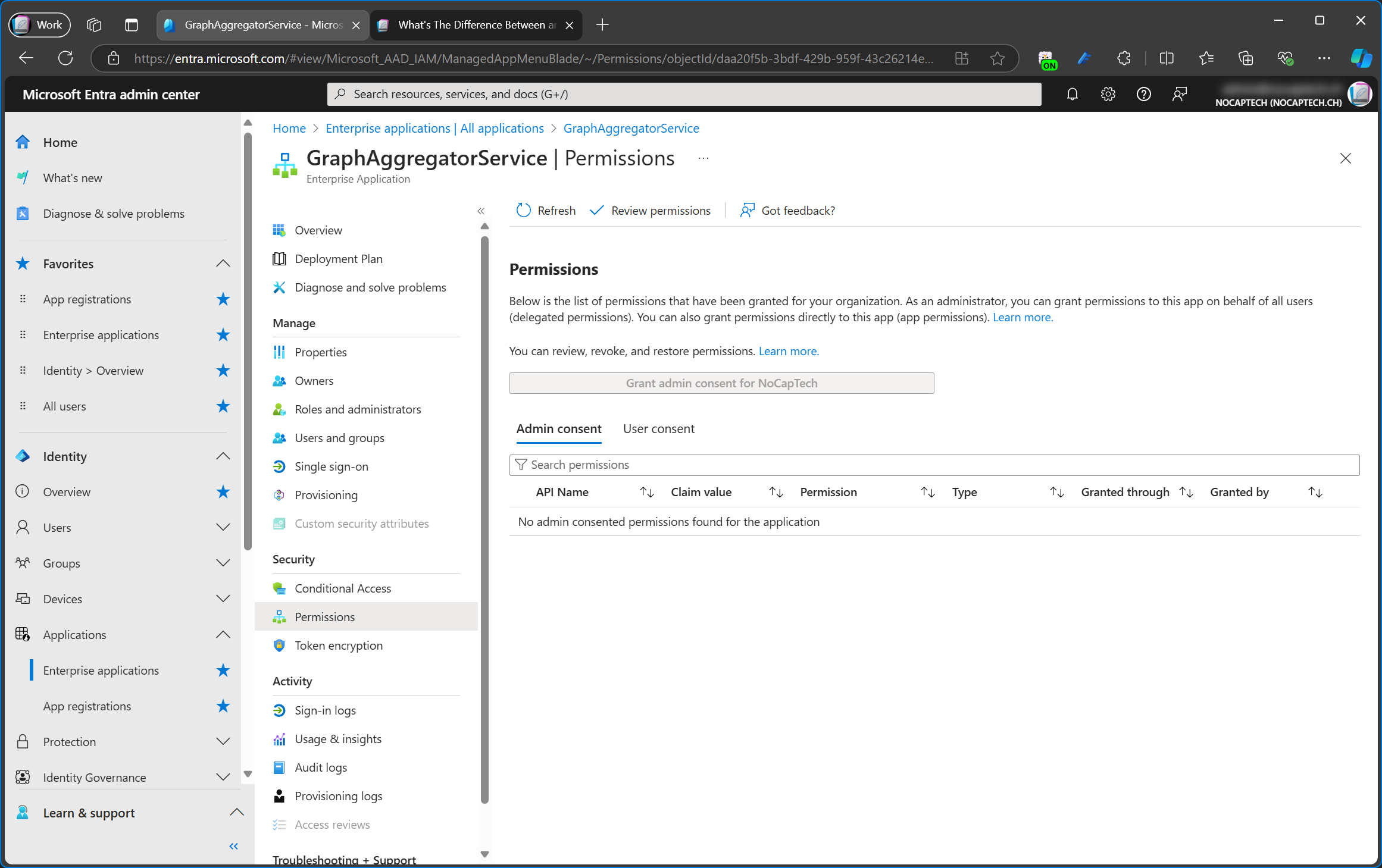Open the notifications bell icon

pos(1072,94)
